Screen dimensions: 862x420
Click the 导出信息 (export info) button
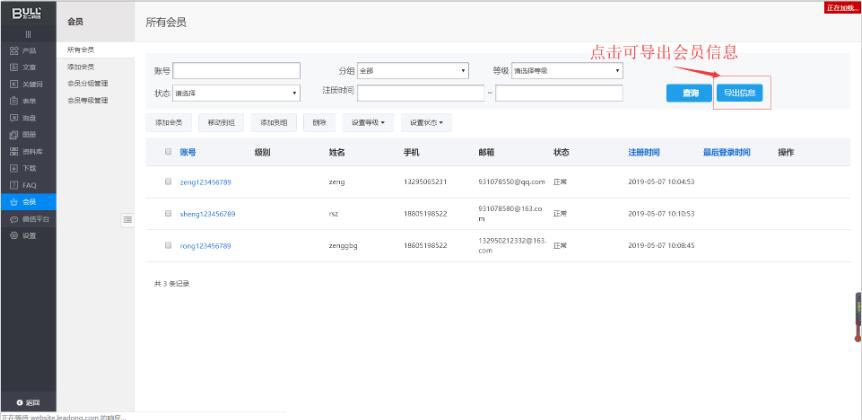(x=738, y=93)
